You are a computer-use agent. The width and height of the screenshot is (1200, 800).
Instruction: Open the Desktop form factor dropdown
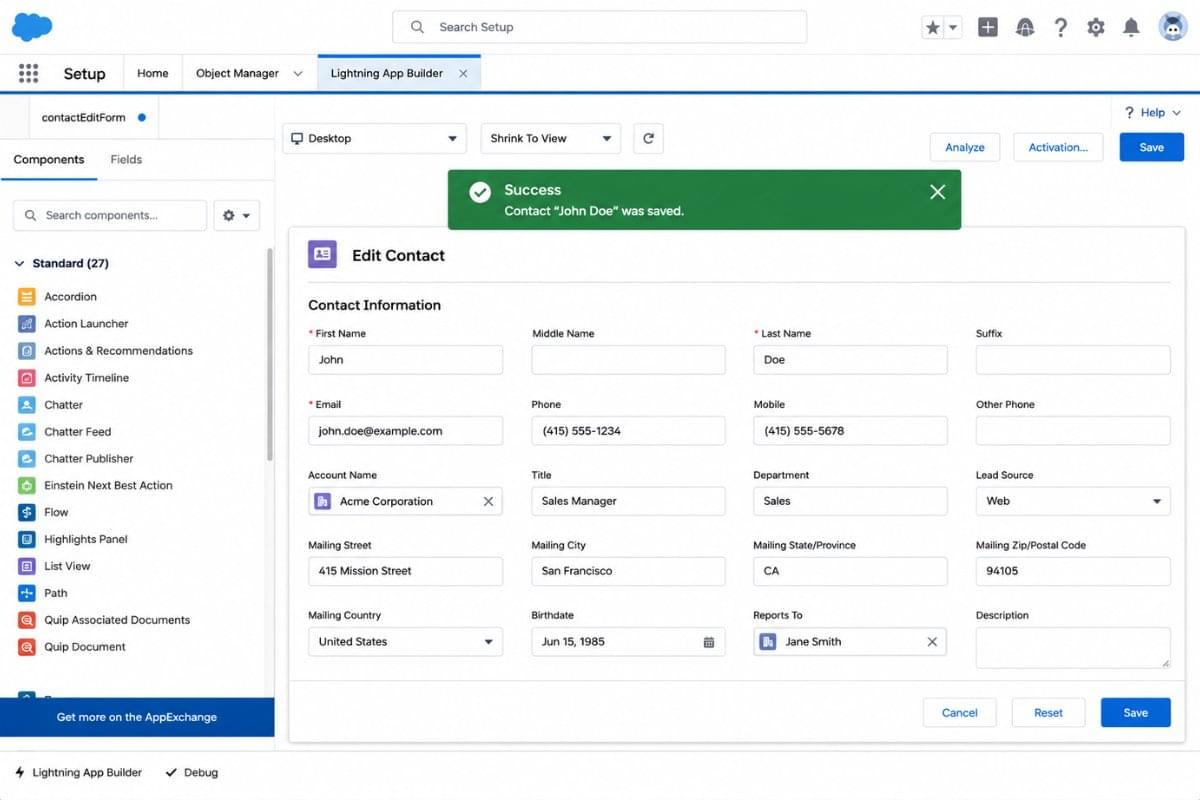(x=373, y=138)
